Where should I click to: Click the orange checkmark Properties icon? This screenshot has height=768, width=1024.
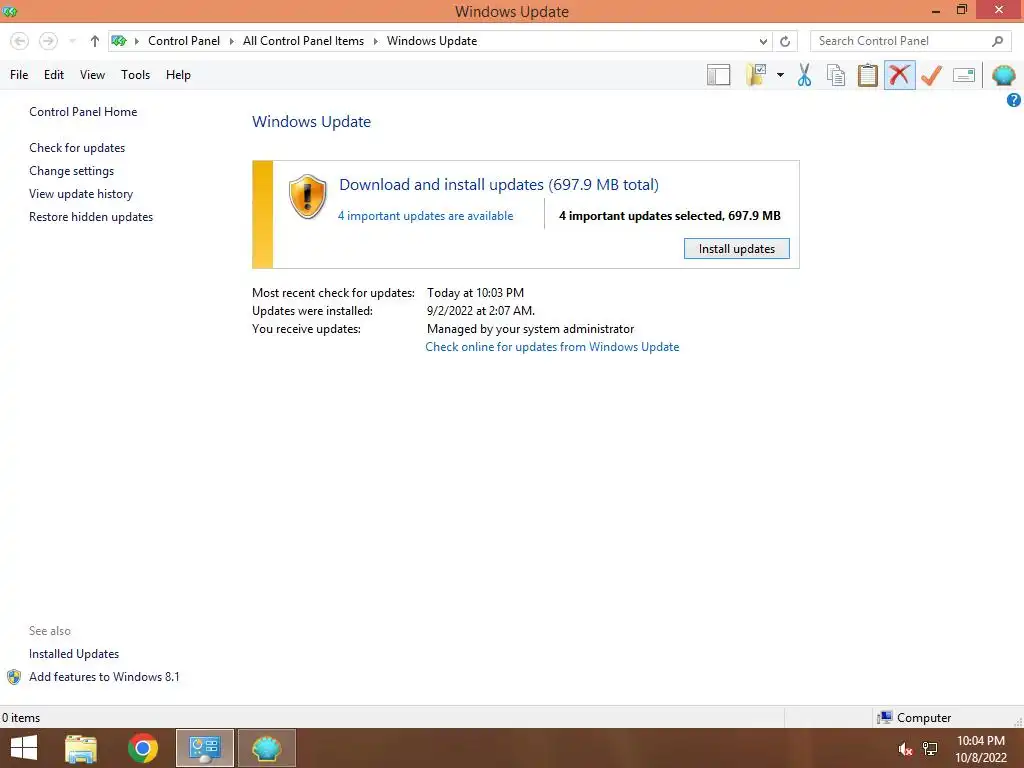[x=931, y=75]
